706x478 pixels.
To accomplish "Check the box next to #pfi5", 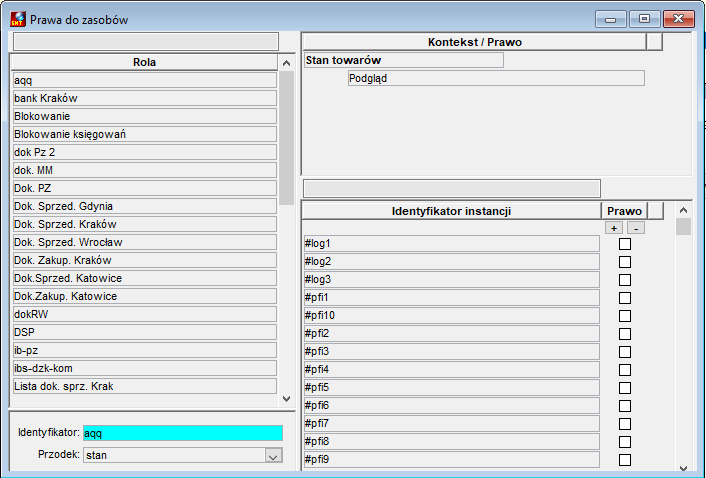I will click(625, 388).
